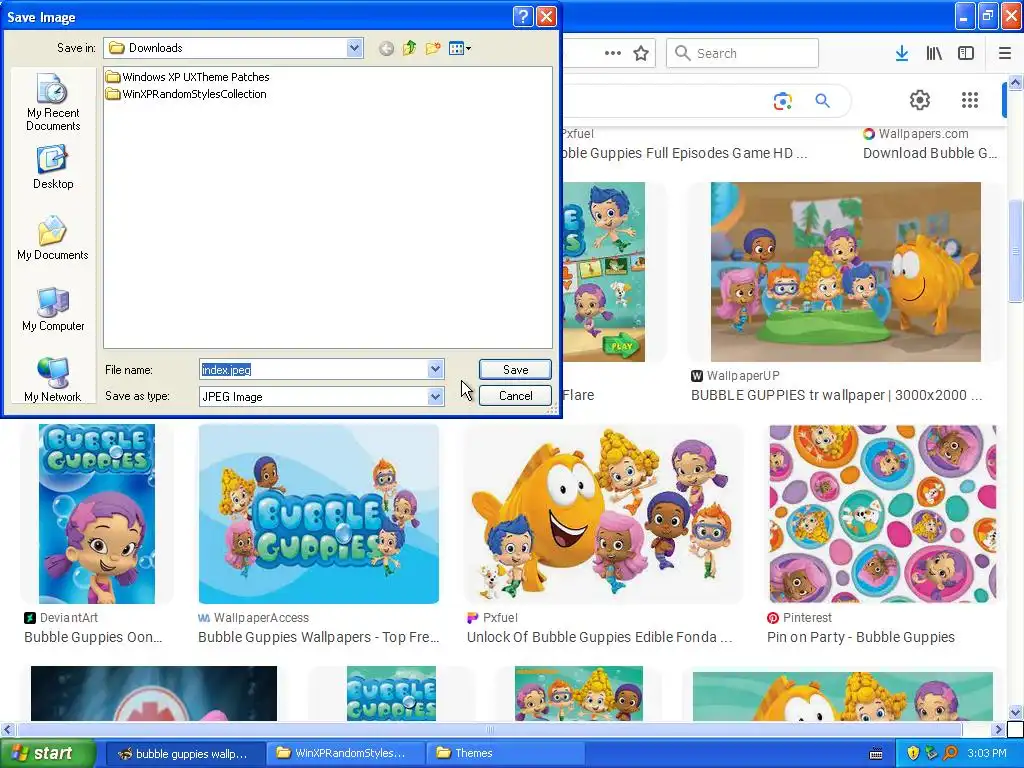
Task: Open WallpaperUP Bubble Guppies classroom thumbnail
Action: [x=846, y=272]
